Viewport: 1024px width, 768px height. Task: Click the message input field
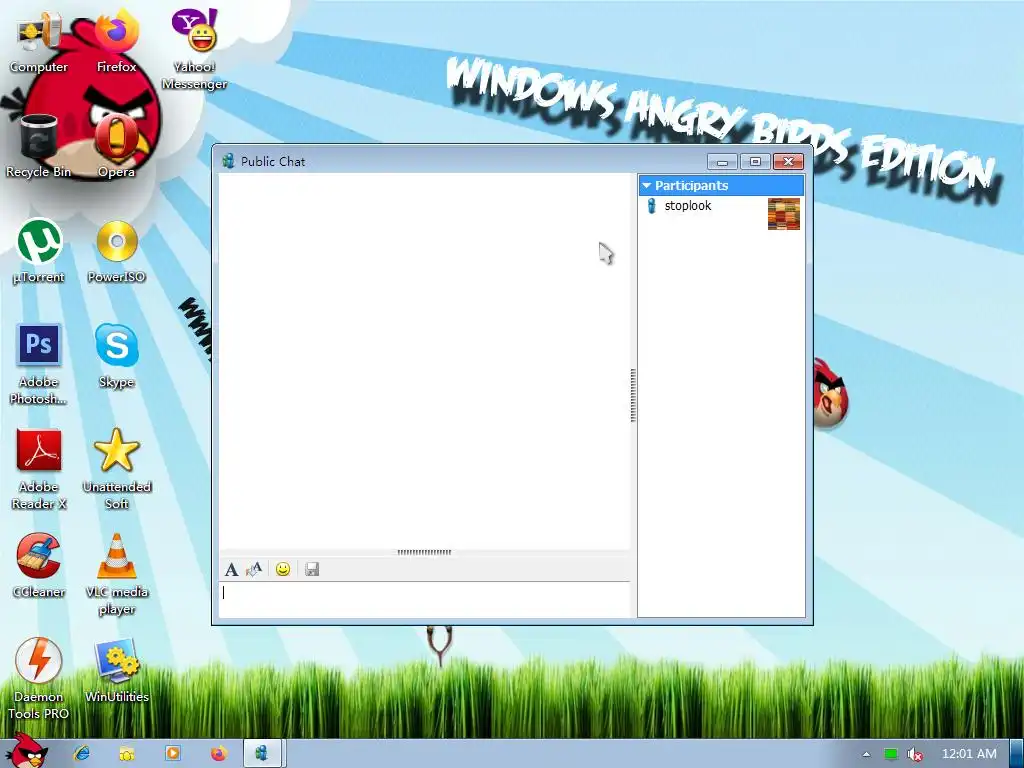424,600
